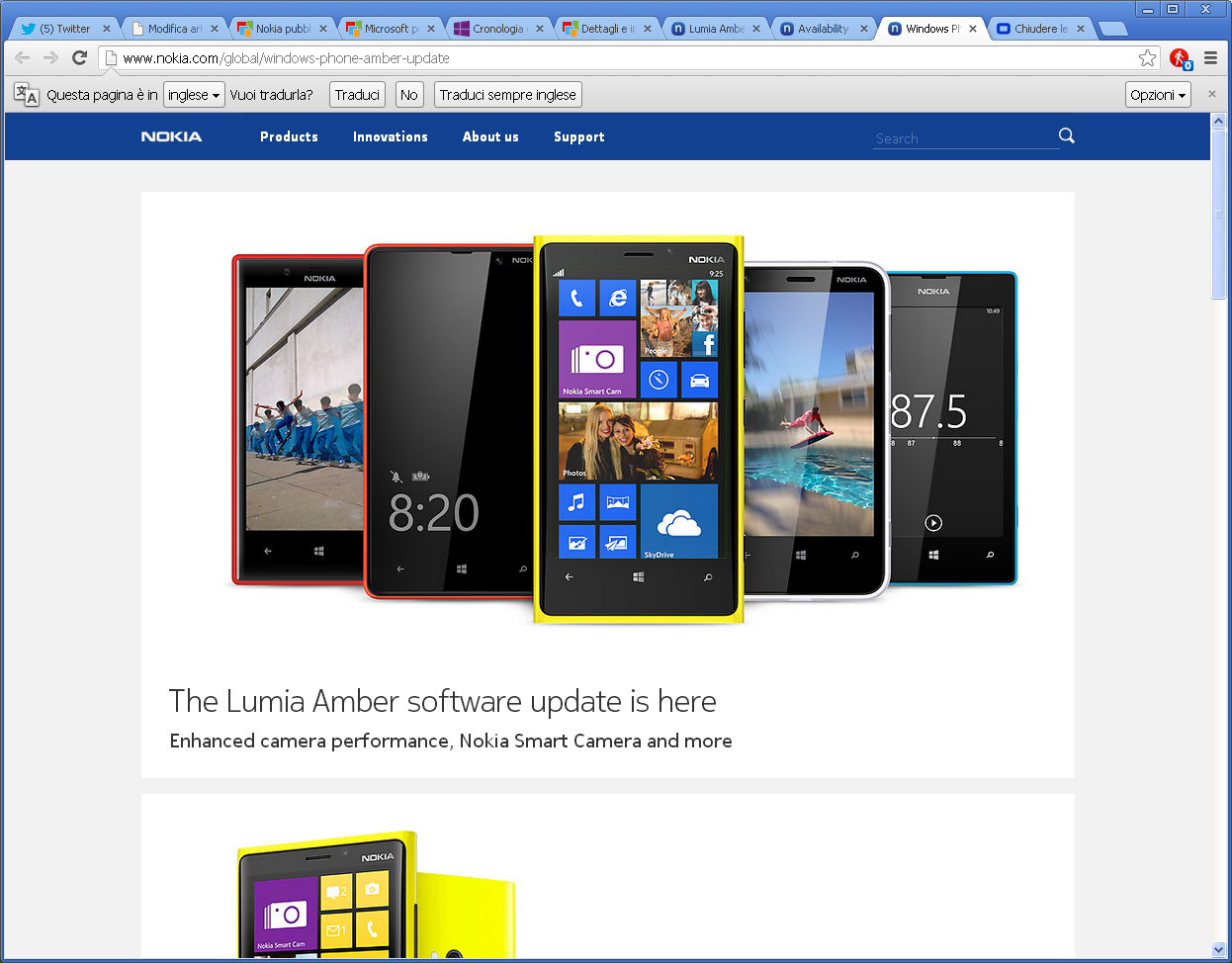The height and width of the screenshot is (963, 1232).
Task: Click Traduci sempre inglese button
Action: tap(508, 95)
